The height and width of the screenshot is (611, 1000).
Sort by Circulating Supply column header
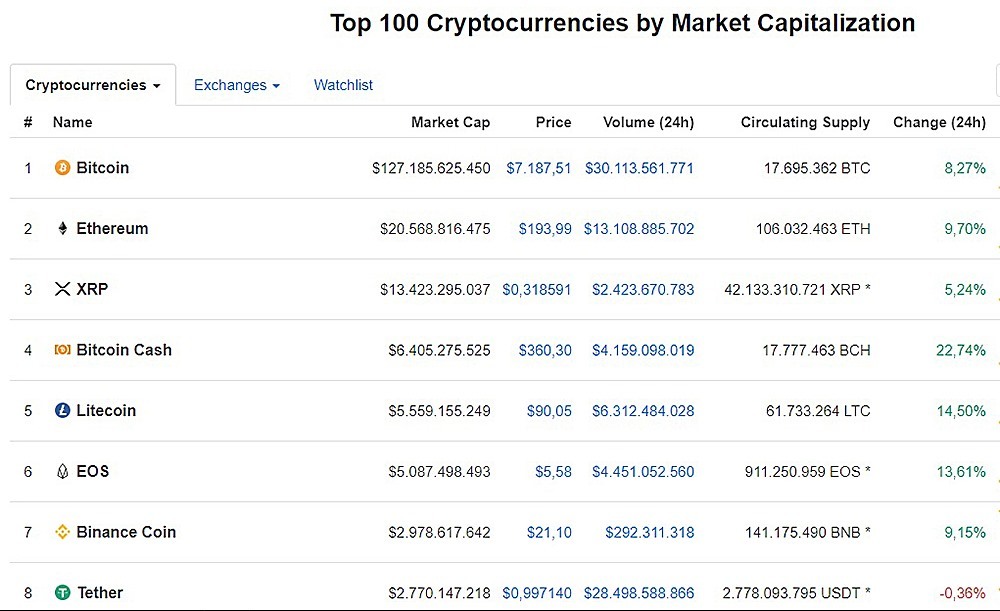coord(805,122)
